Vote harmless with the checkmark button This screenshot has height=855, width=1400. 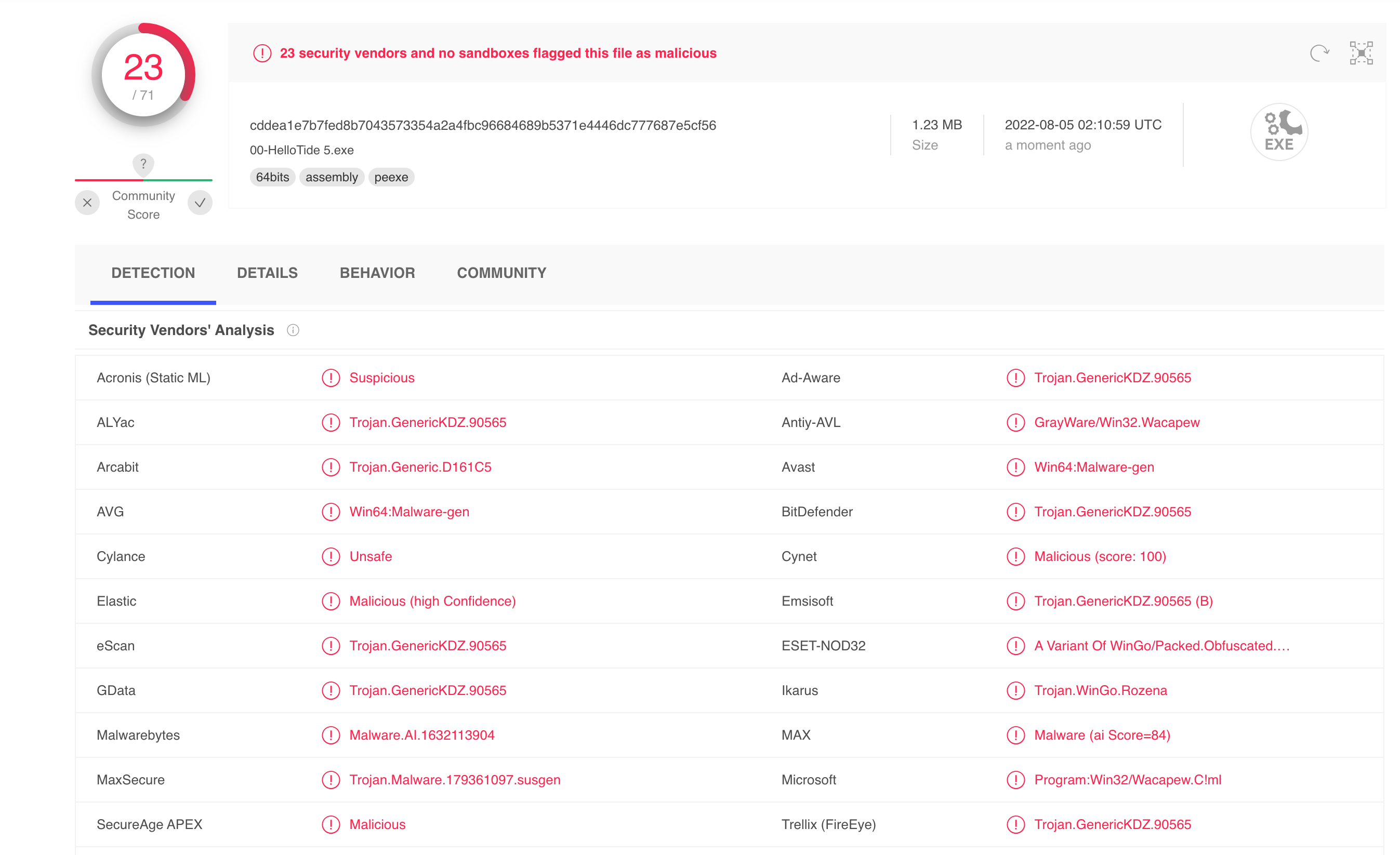pyautogui.click(x=200, y=203)
